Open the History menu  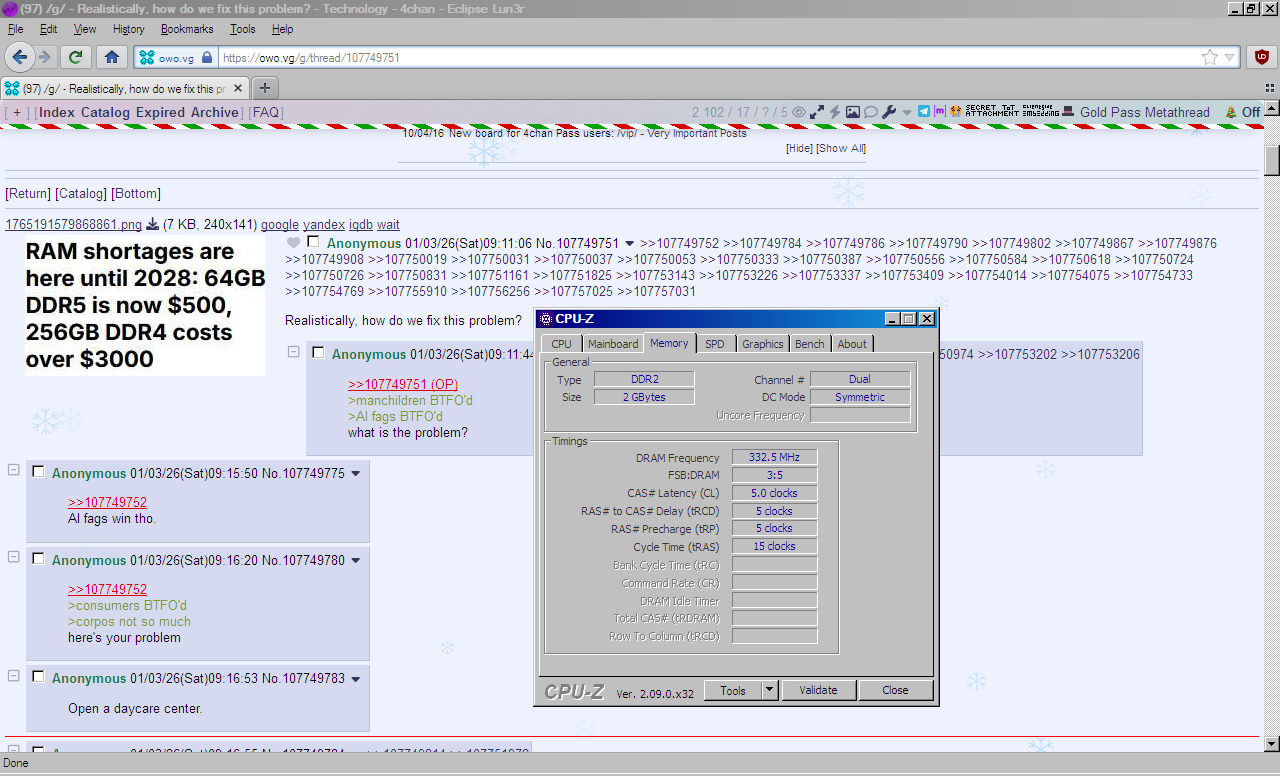[129, 29]
